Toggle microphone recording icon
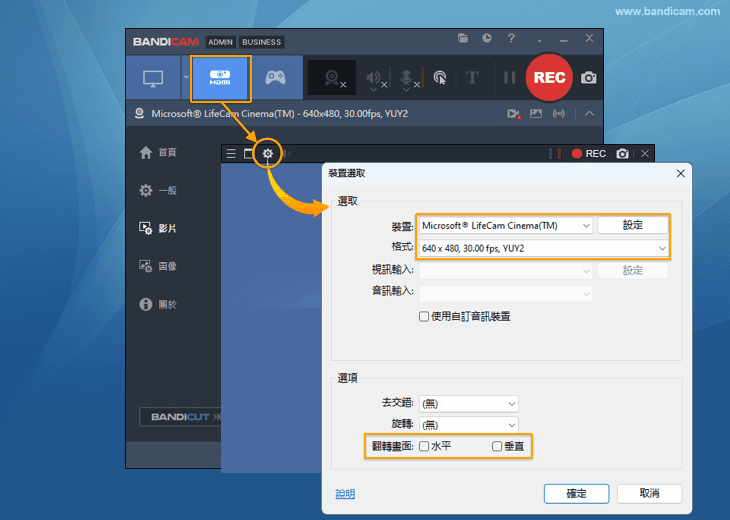The image size is (730, 520). pos(408,78)
